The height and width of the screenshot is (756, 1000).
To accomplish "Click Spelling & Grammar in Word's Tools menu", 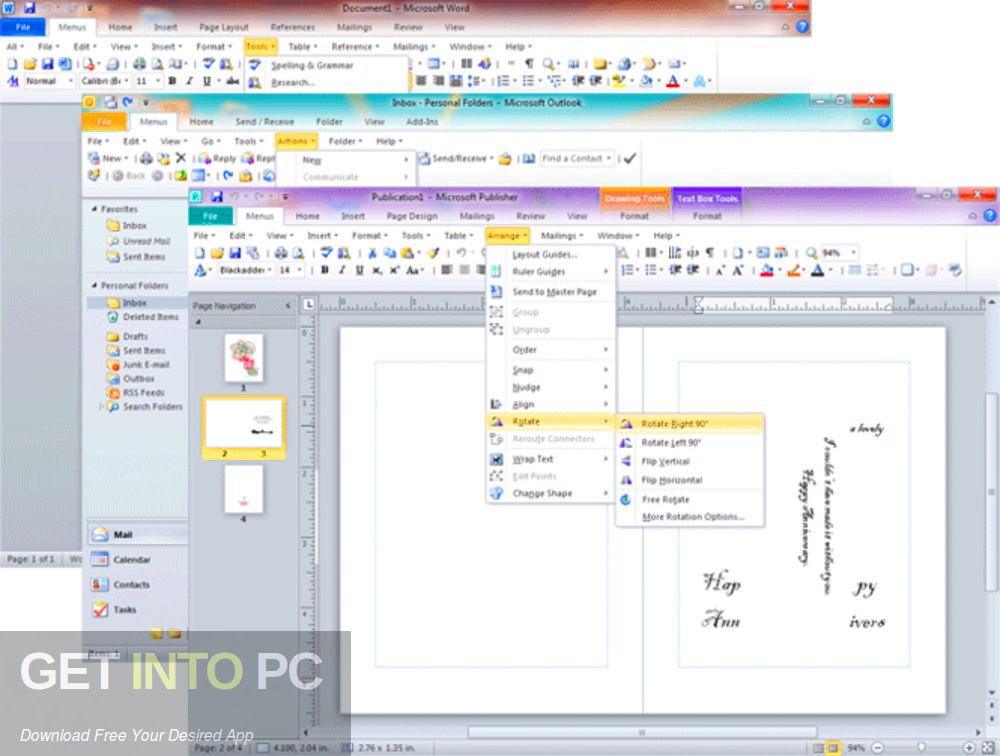I will pos(328,65).
